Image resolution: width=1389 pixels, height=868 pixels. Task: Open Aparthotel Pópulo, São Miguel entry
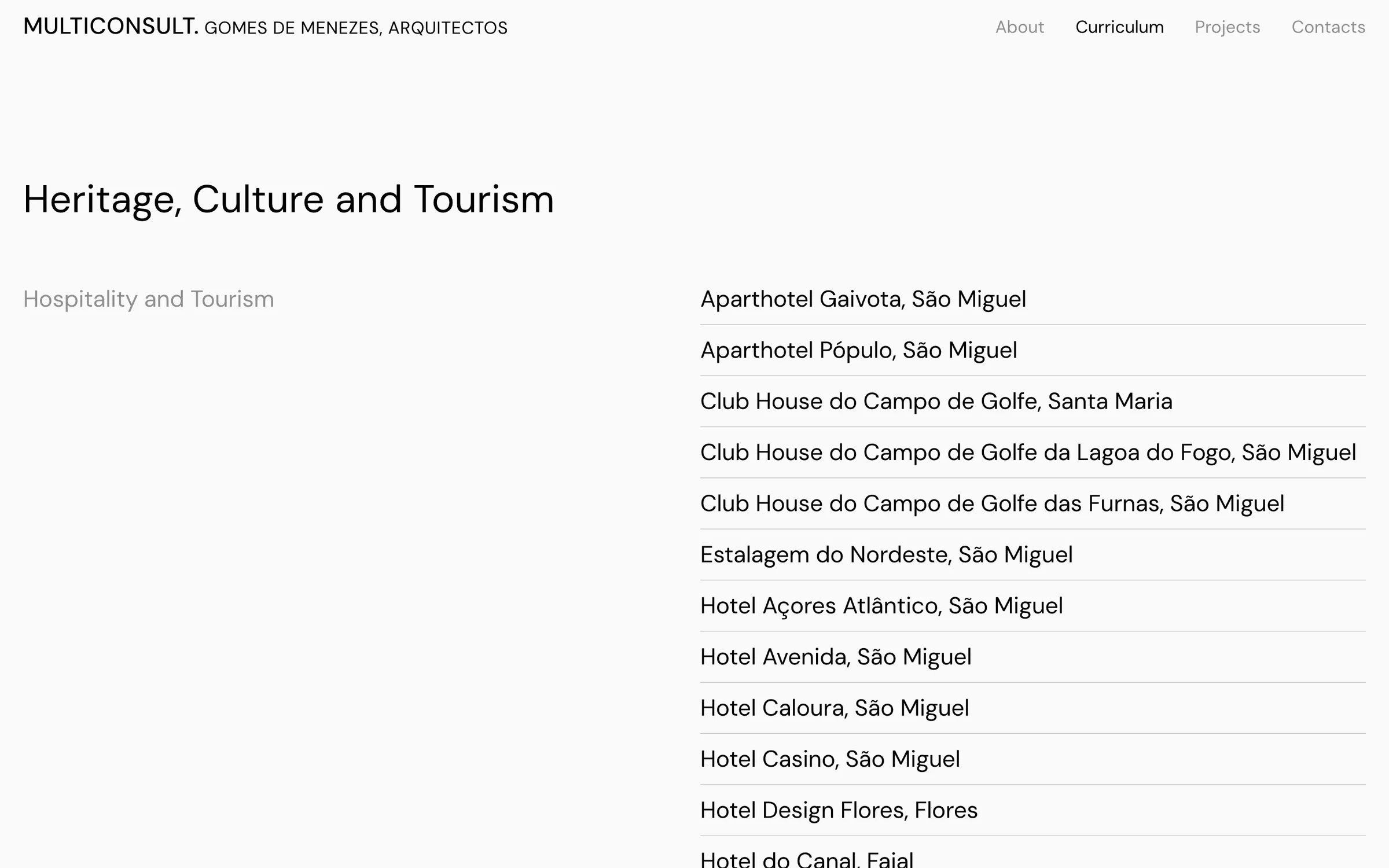858,350
